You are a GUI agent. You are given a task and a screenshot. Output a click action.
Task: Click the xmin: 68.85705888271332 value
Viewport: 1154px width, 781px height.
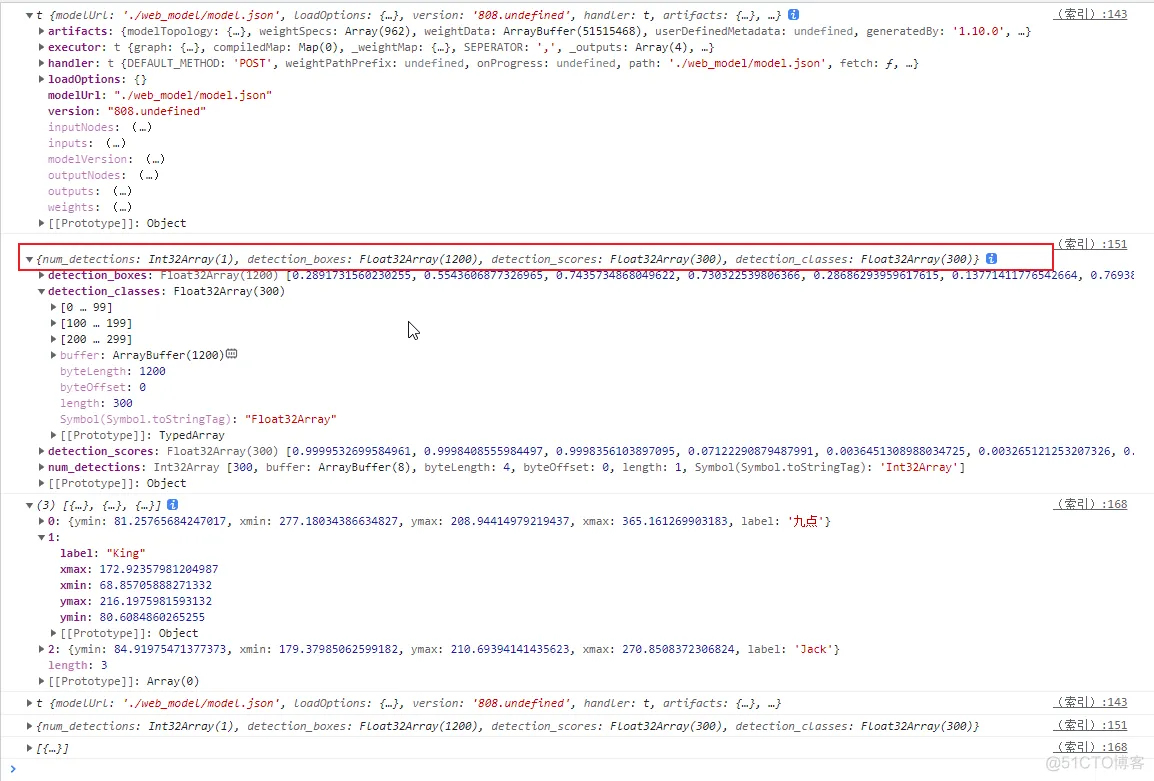[x=155, y=585]
